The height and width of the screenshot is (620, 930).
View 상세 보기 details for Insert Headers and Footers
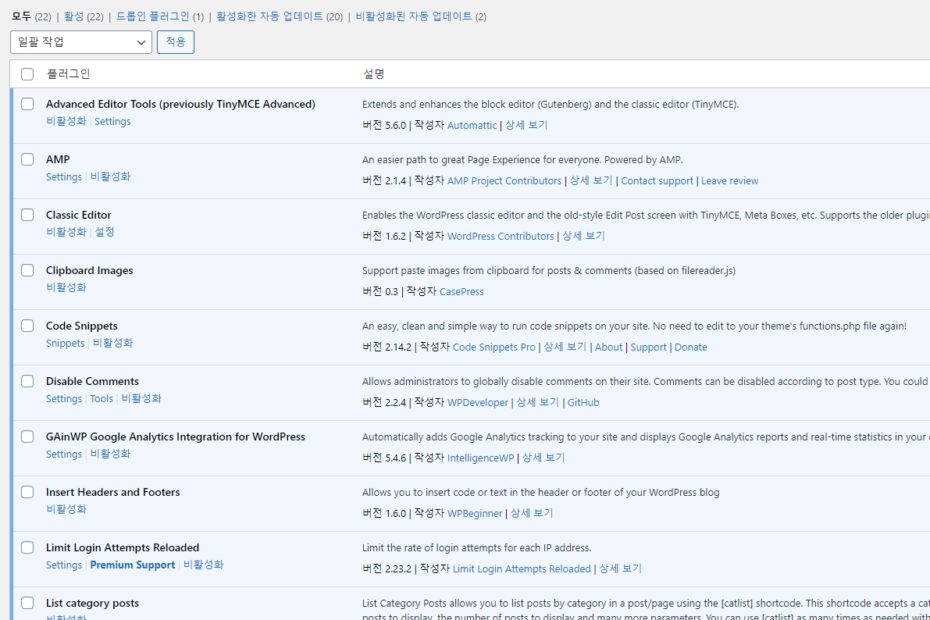[x=531, y=513]
